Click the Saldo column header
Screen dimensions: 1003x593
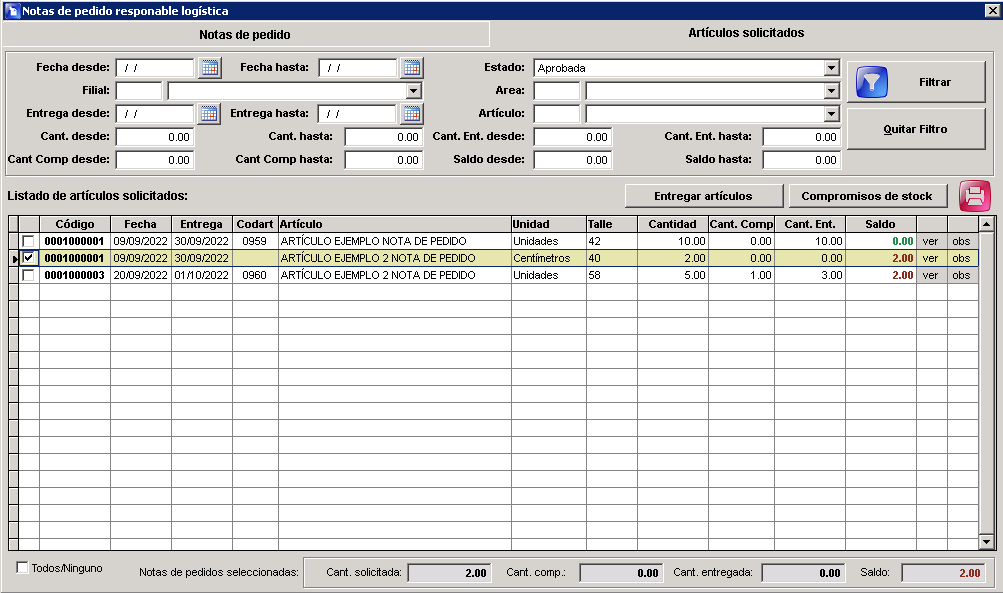(x=881, y=224)
